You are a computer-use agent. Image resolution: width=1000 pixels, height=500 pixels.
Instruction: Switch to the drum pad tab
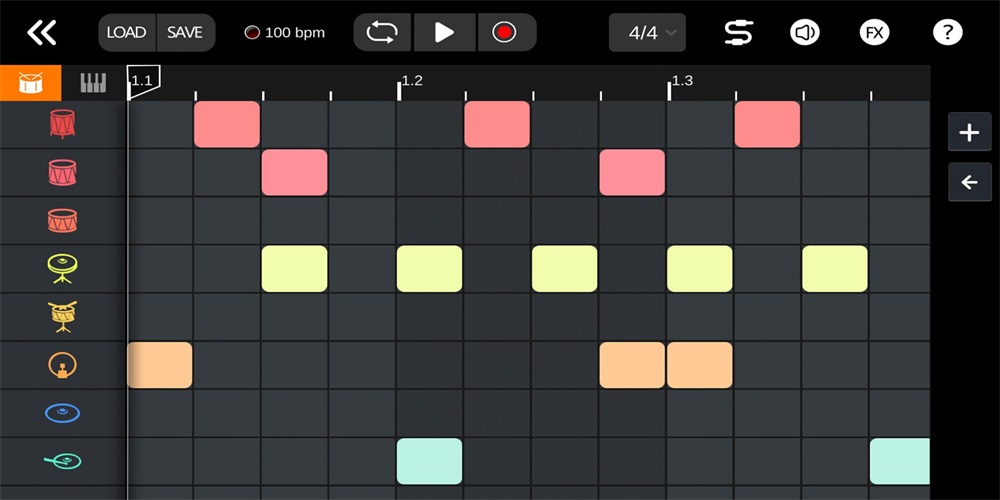(x=30, y=83)
